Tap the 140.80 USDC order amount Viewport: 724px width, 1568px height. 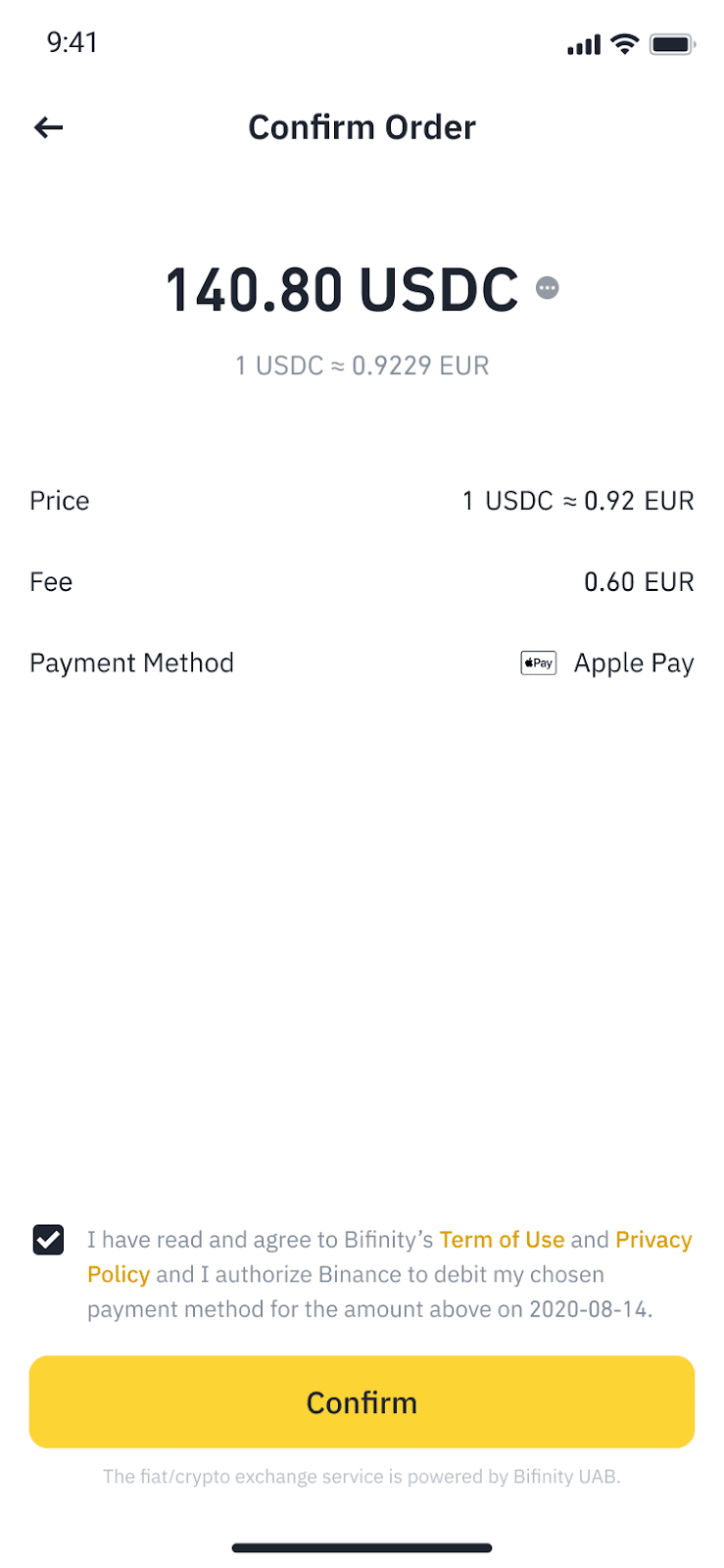[x=342, y=290]
